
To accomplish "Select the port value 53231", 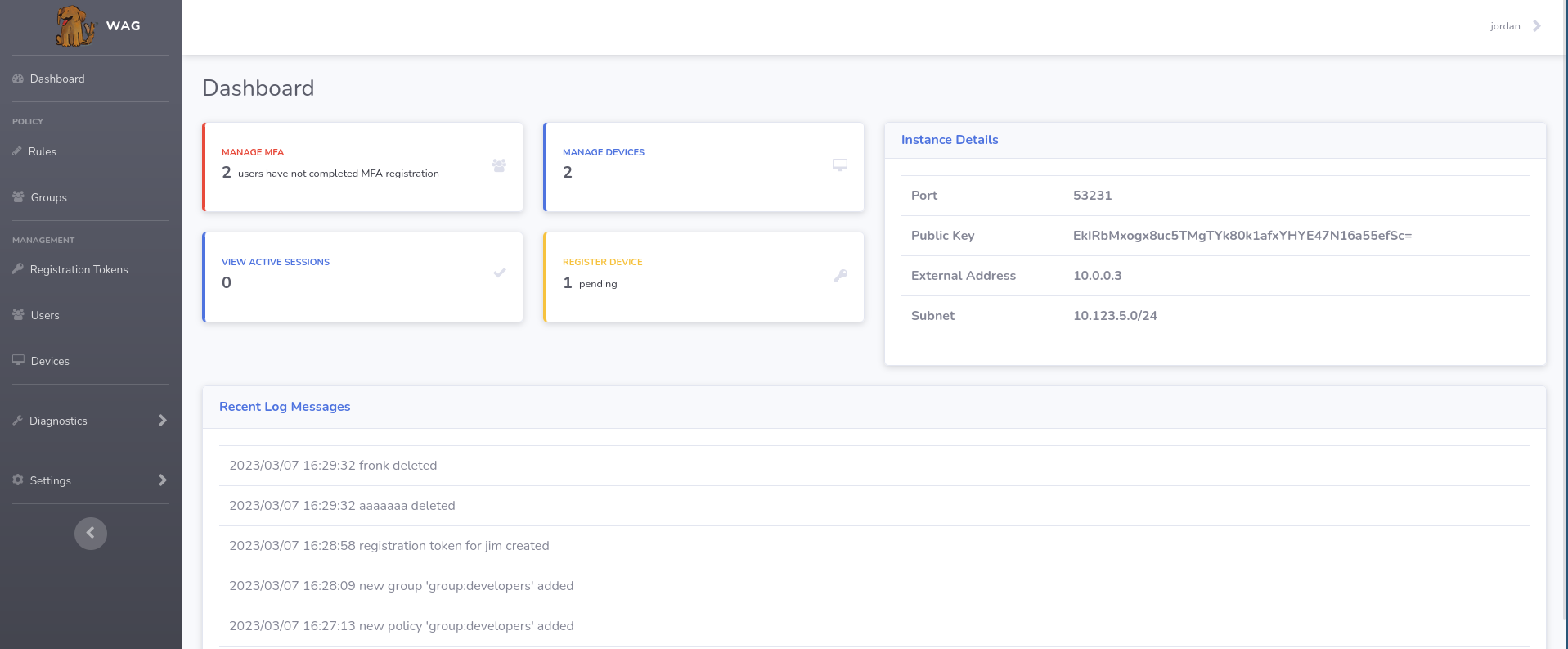I will pos(1093,196).
